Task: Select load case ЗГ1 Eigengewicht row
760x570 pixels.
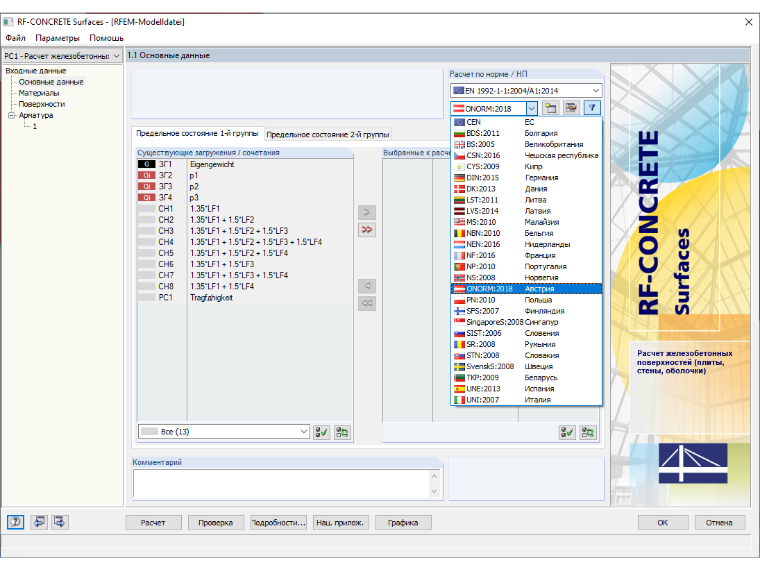Action: click(245, 164)
